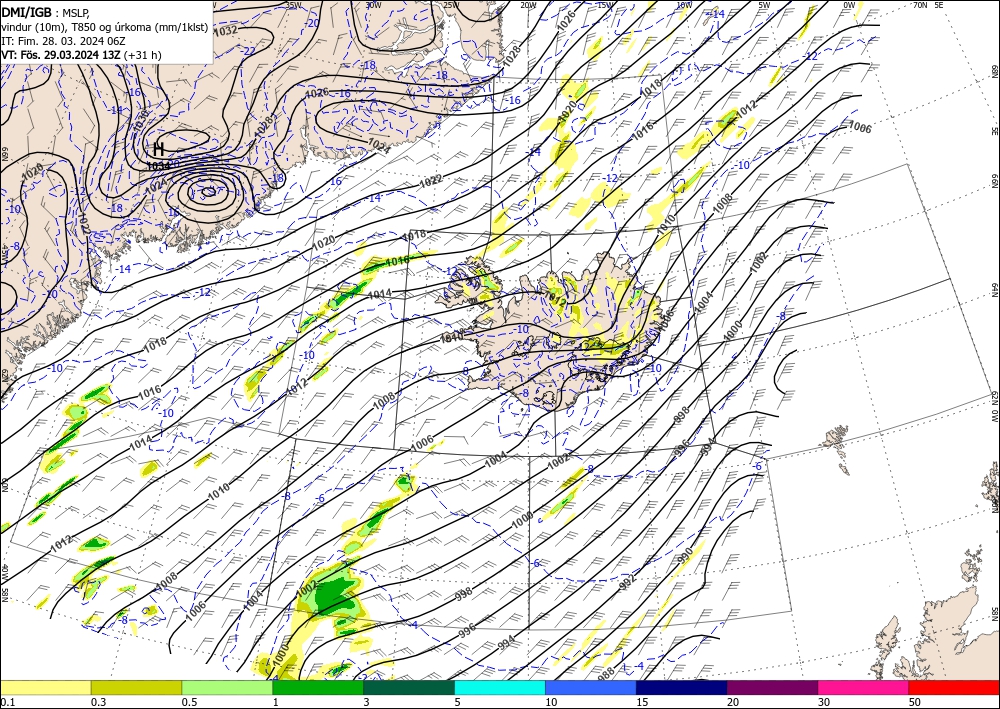This screenshot has width=1000, height=709.
Task: Click the pink 30–50 legend swatch
Action: [x=864, y=687]
